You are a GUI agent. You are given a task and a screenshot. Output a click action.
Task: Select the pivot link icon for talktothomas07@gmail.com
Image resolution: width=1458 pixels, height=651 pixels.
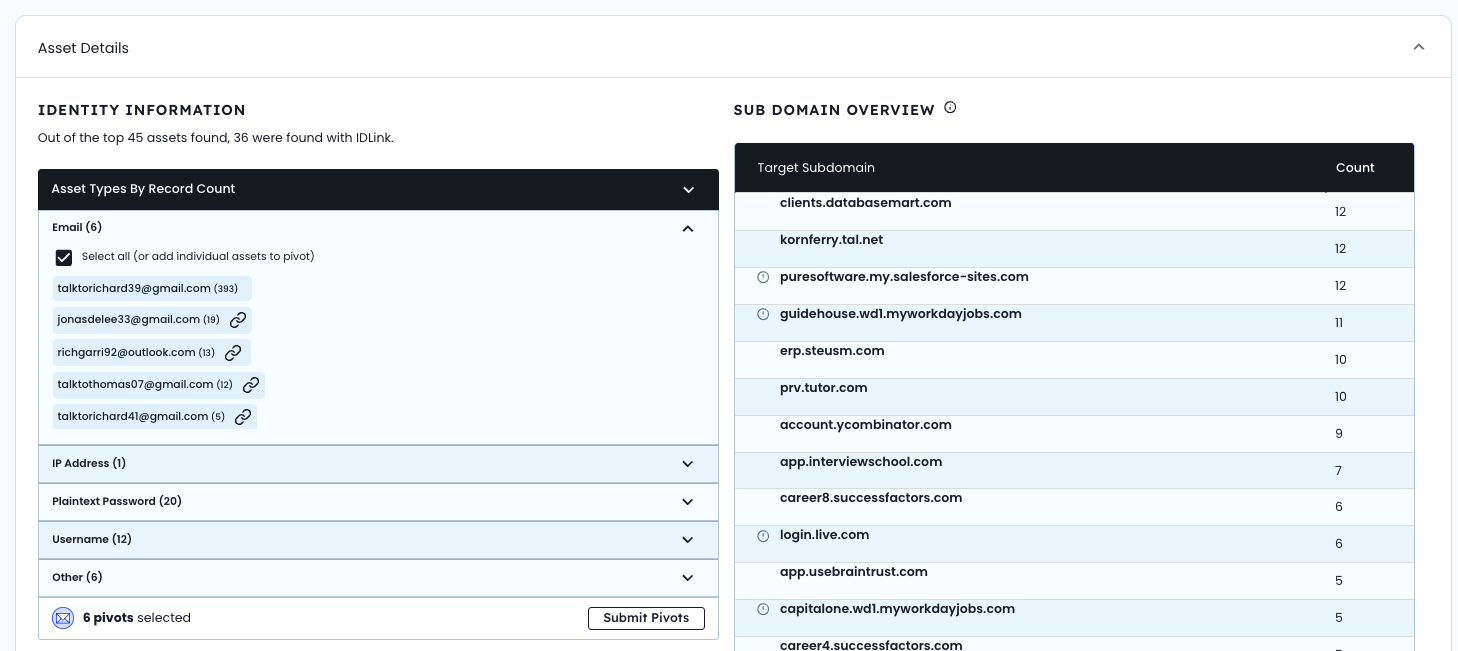(x=251, y=384)
